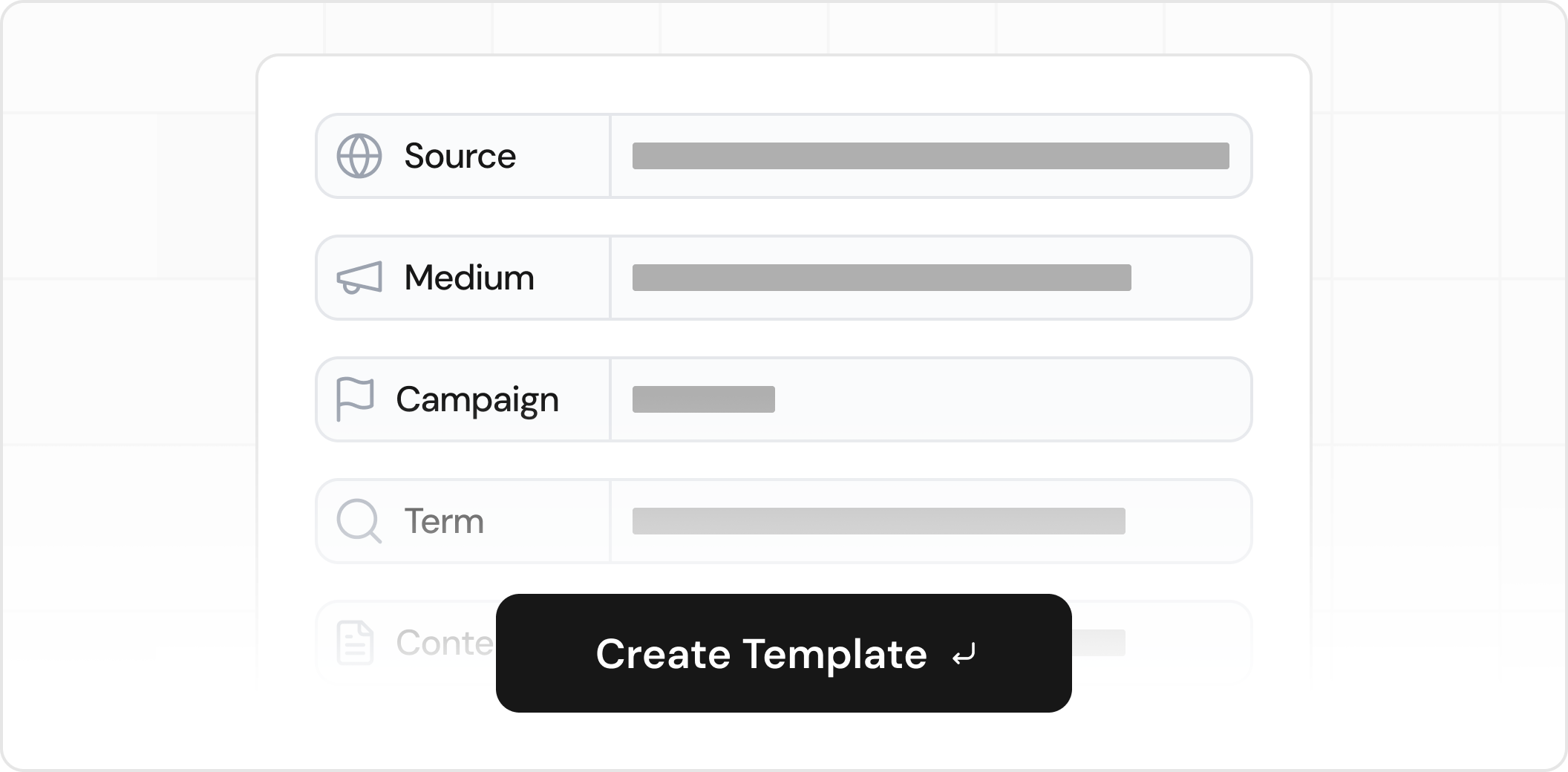Click the enter arrow icon on Create Template

(964, 655)
